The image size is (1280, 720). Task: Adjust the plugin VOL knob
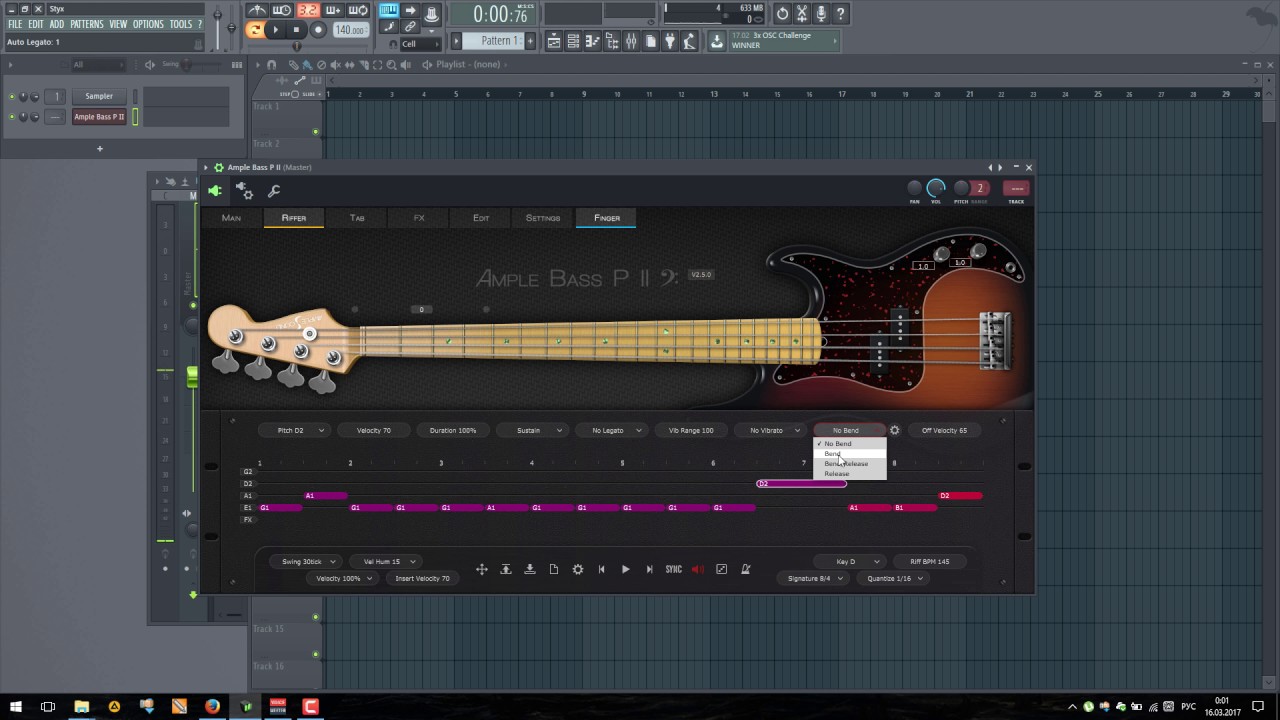tap(936, 188)
